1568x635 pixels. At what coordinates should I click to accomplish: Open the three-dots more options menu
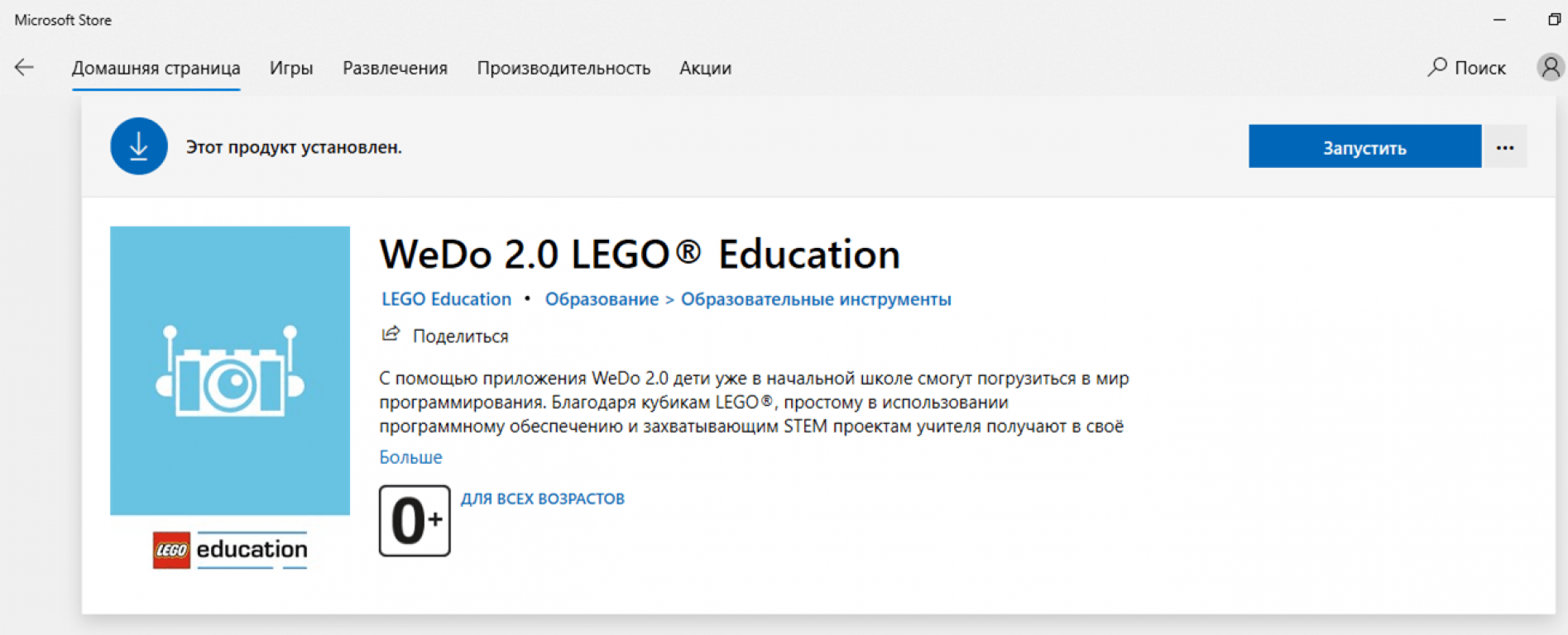[1505, 147]
